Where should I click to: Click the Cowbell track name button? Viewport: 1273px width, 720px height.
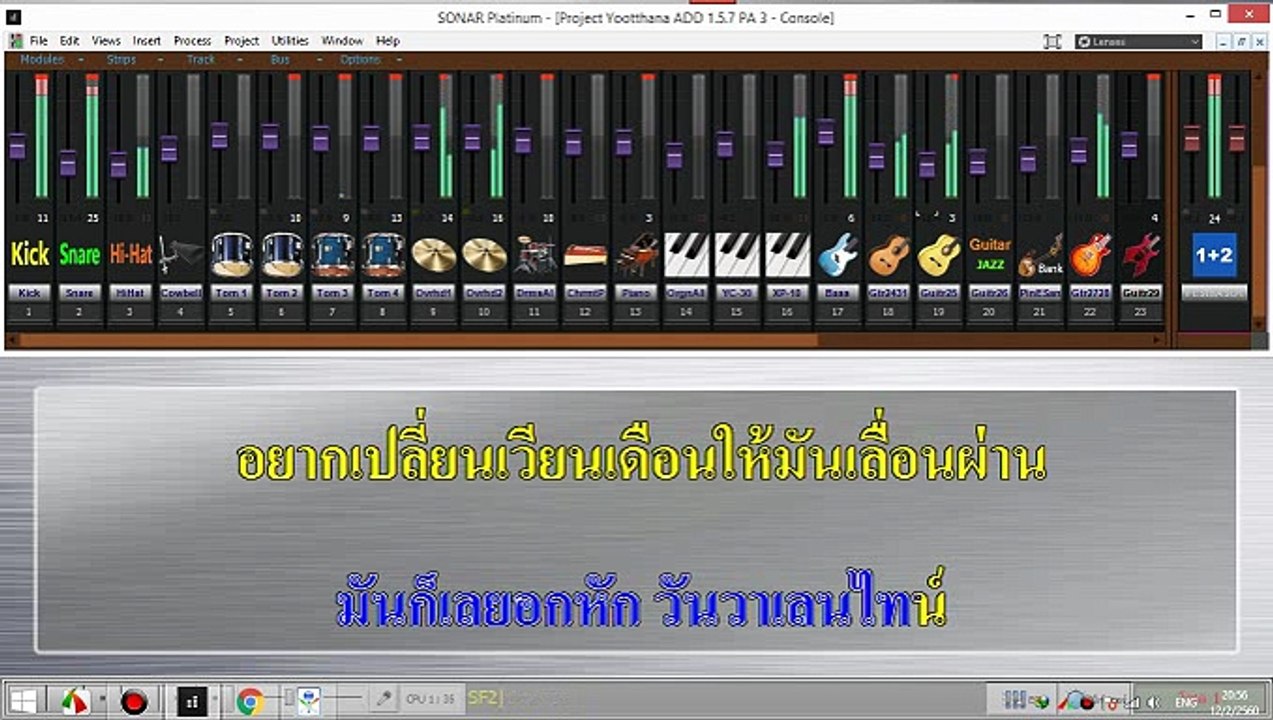[181, 293]
